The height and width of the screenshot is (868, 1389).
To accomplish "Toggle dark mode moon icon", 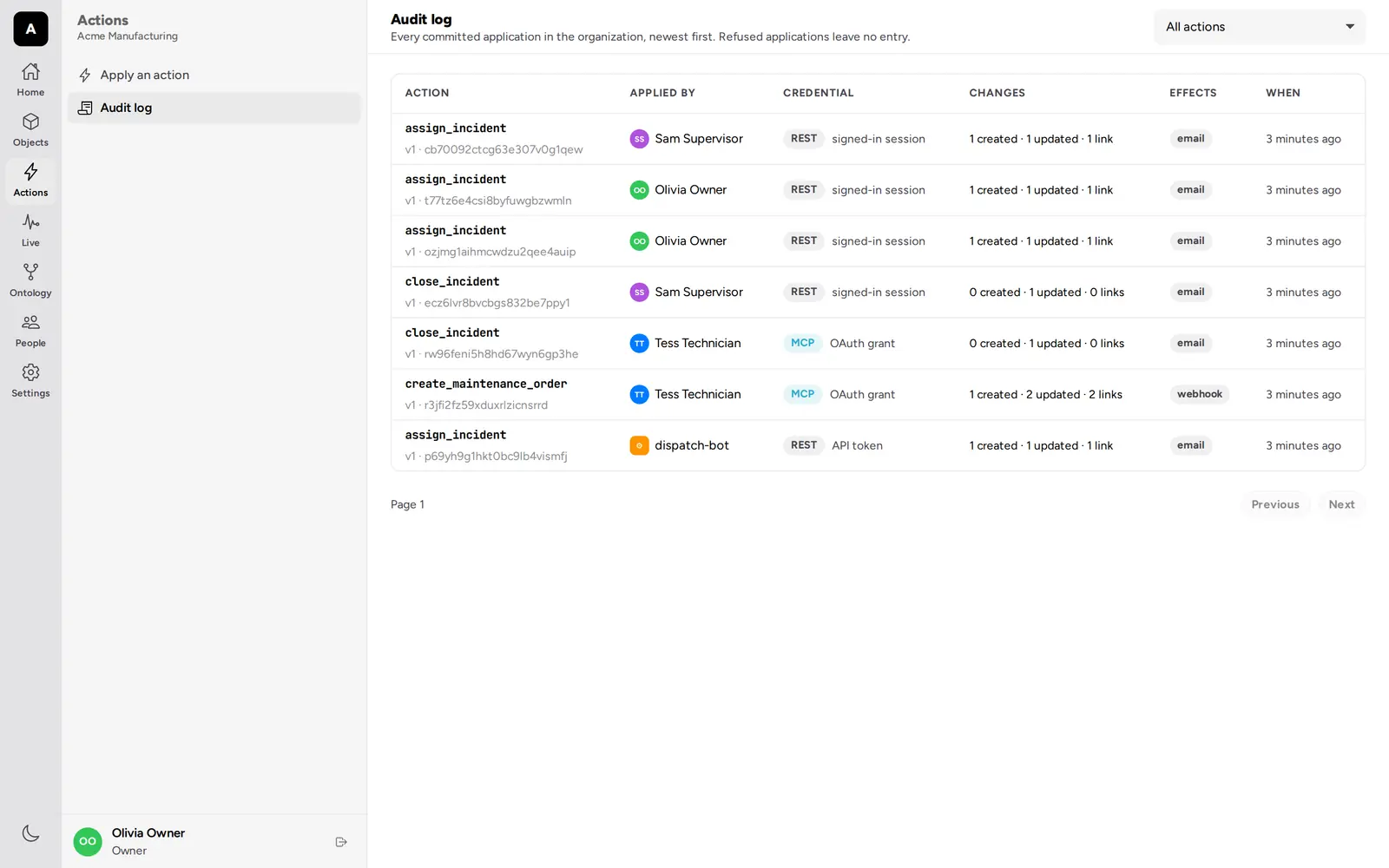I will point(30,833).
